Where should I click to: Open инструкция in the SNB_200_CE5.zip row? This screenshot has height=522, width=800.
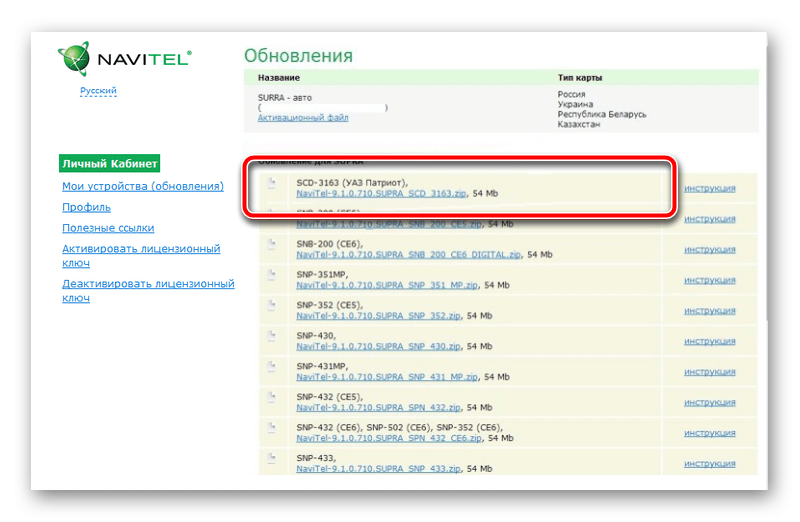click(710, 219)
